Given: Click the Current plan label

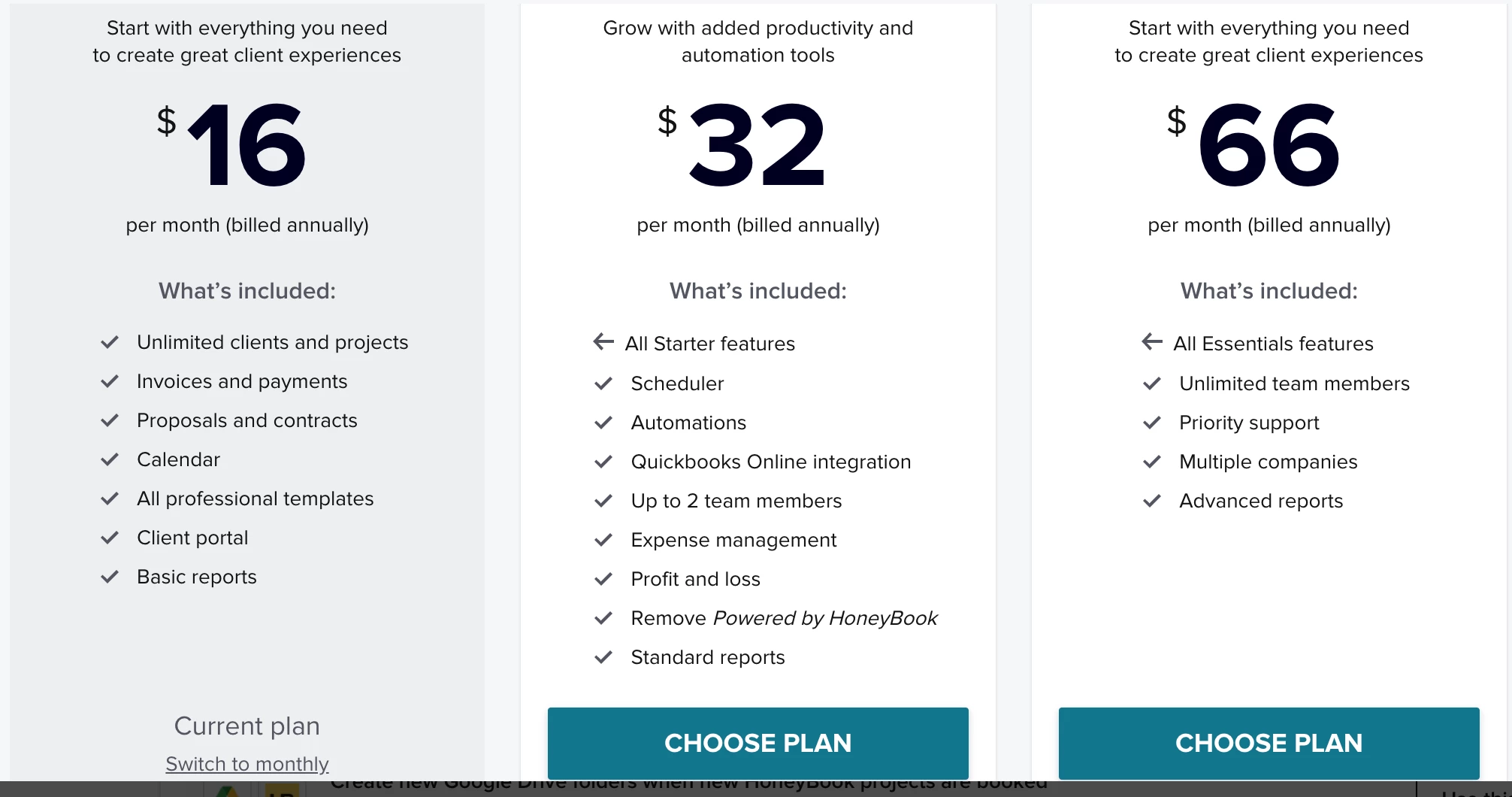Looking at the screenshot, I should (x=247, y=726).
